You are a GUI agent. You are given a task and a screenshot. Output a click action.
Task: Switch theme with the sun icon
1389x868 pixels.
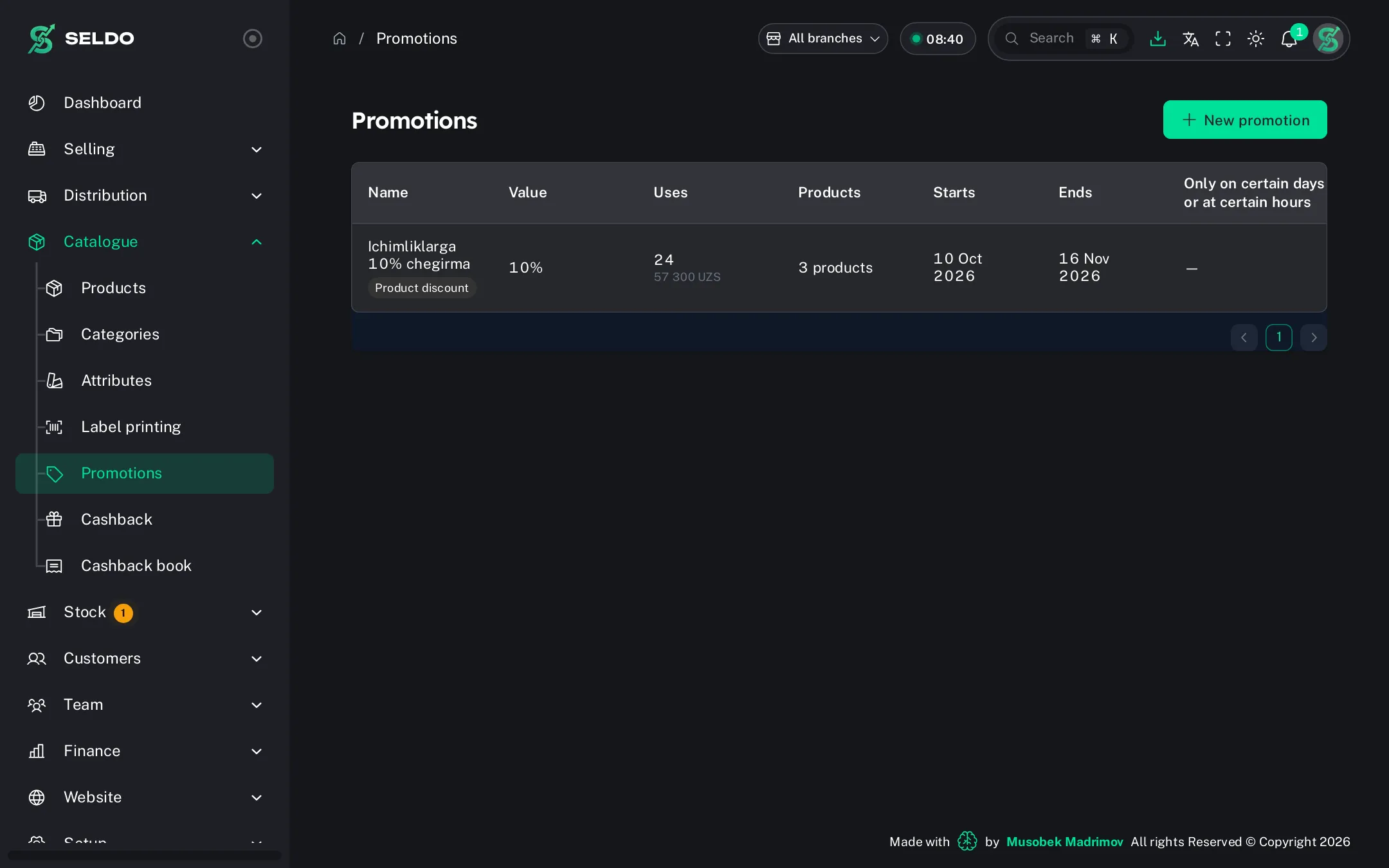pyautogui.click(x=1256, y=39)
